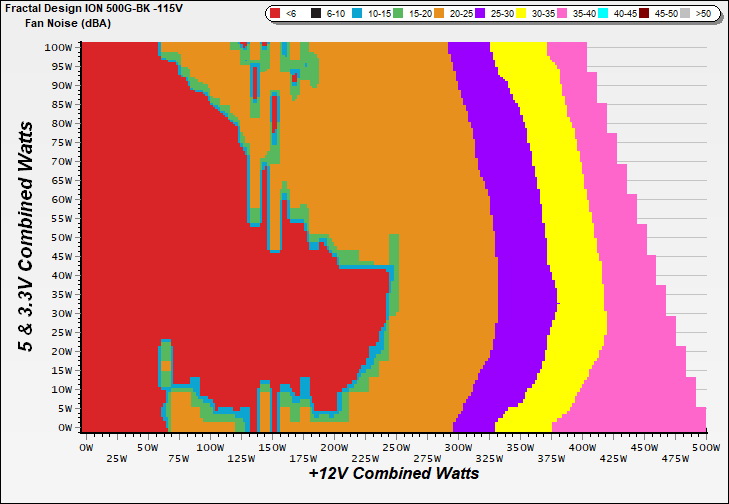Select the black 6-10 legend swatch

(x=316, y=14)
